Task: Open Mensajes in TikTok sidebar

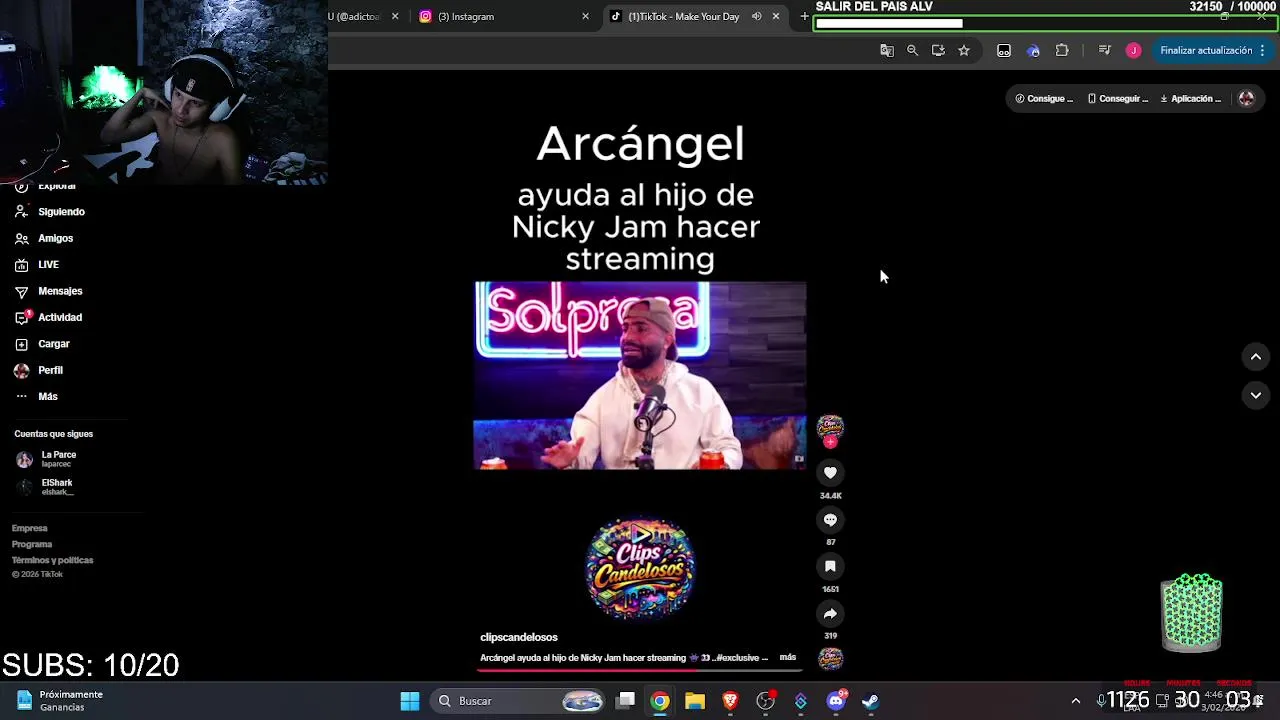Action: tap(48, 291)
